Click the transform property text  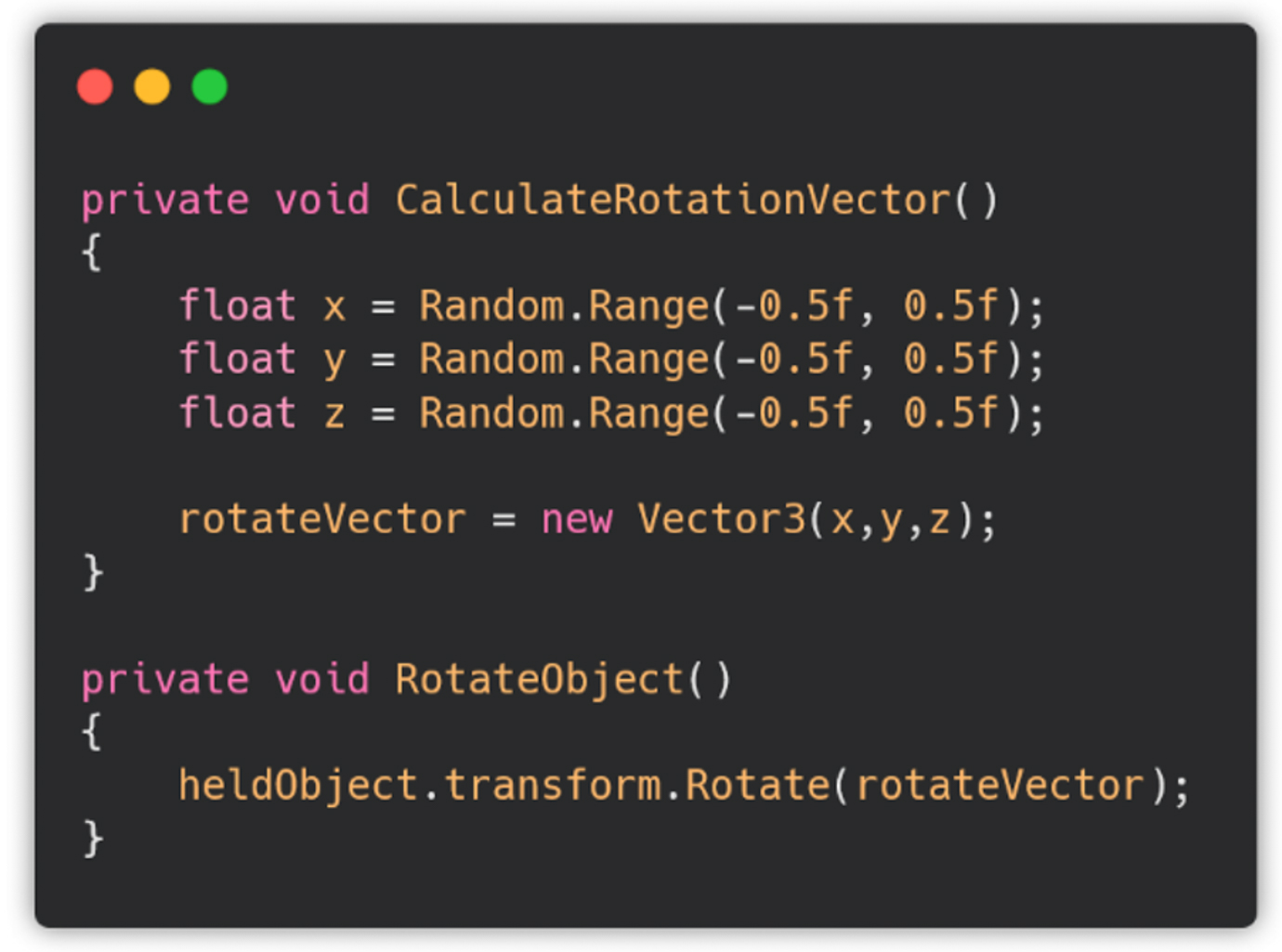coord(553,786)
